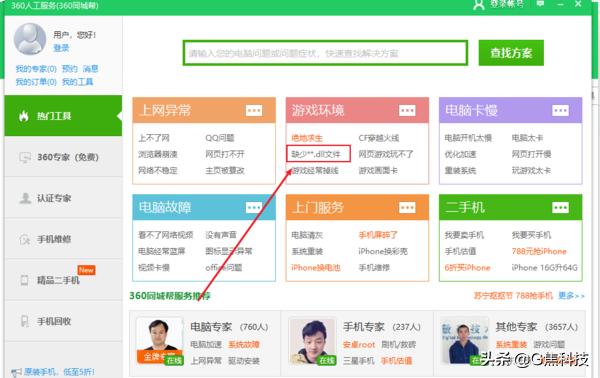
Task: Click the phone icon beside 精品二手机
Action: coord(24,280)
